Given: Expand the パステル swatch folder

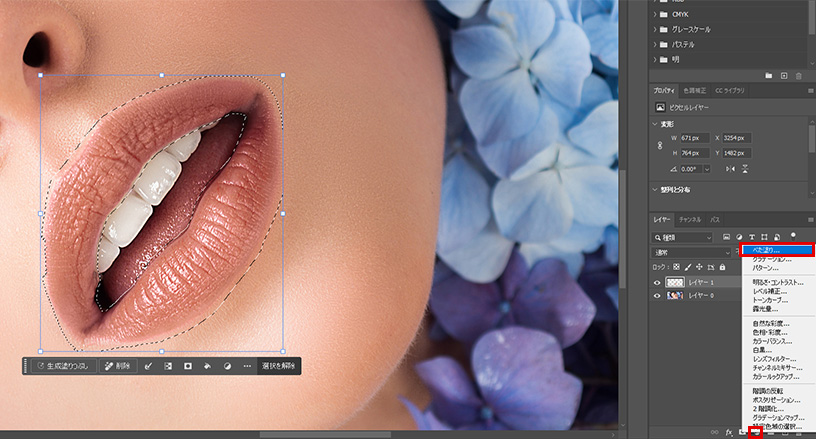Looking at the screenshot, I should pyautogui.click(x=655, y=44).
